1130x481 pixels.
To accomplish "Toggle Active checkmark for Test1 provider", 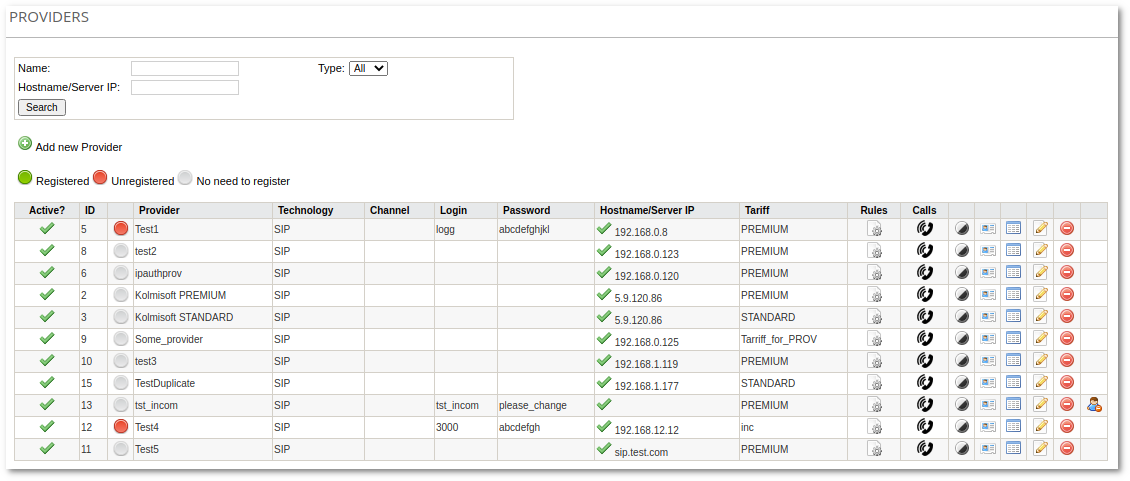I will (46, 229).
